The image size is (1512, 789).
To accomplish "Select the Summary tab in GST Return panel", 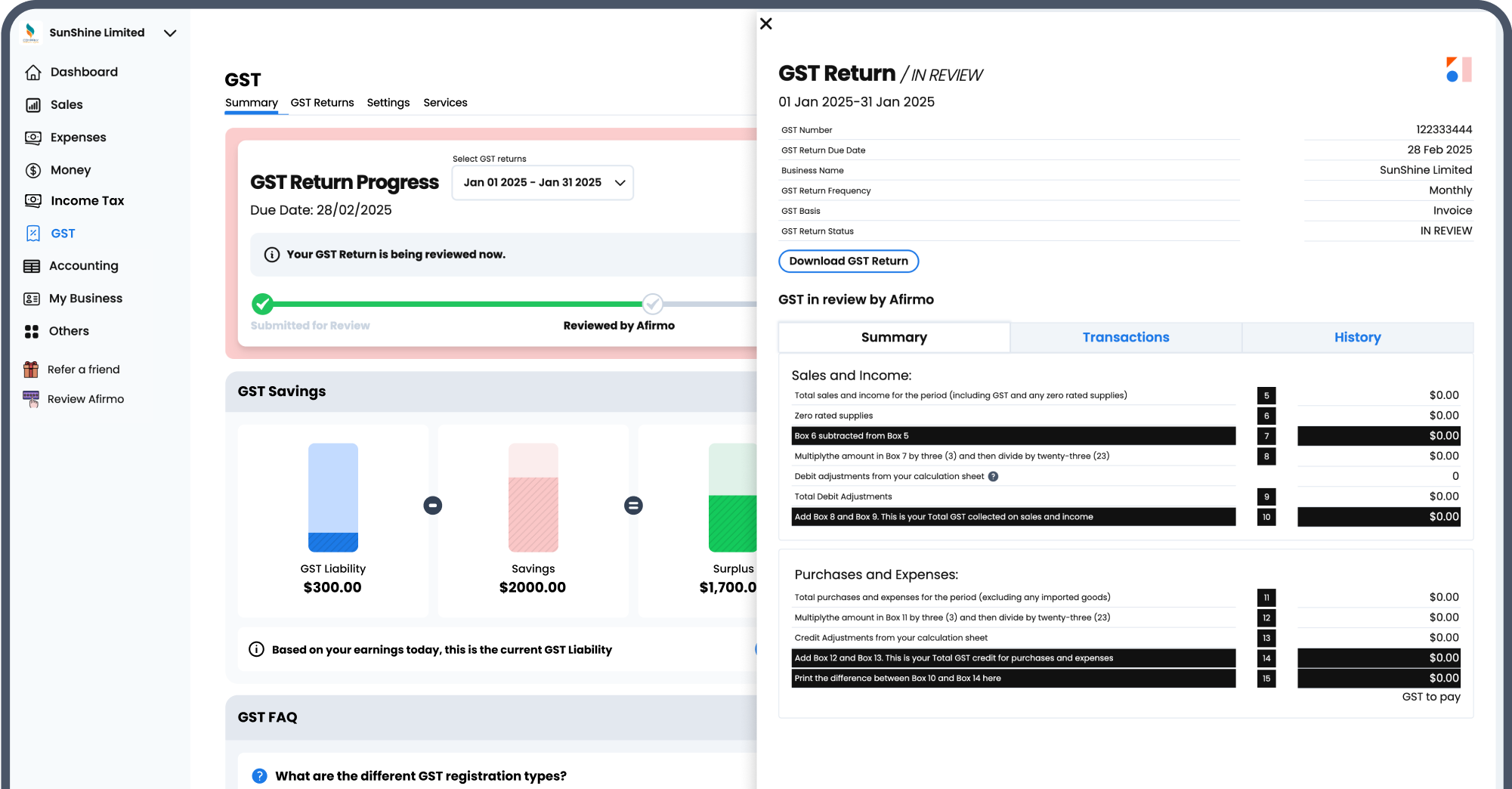I will [x=894, y=337].
